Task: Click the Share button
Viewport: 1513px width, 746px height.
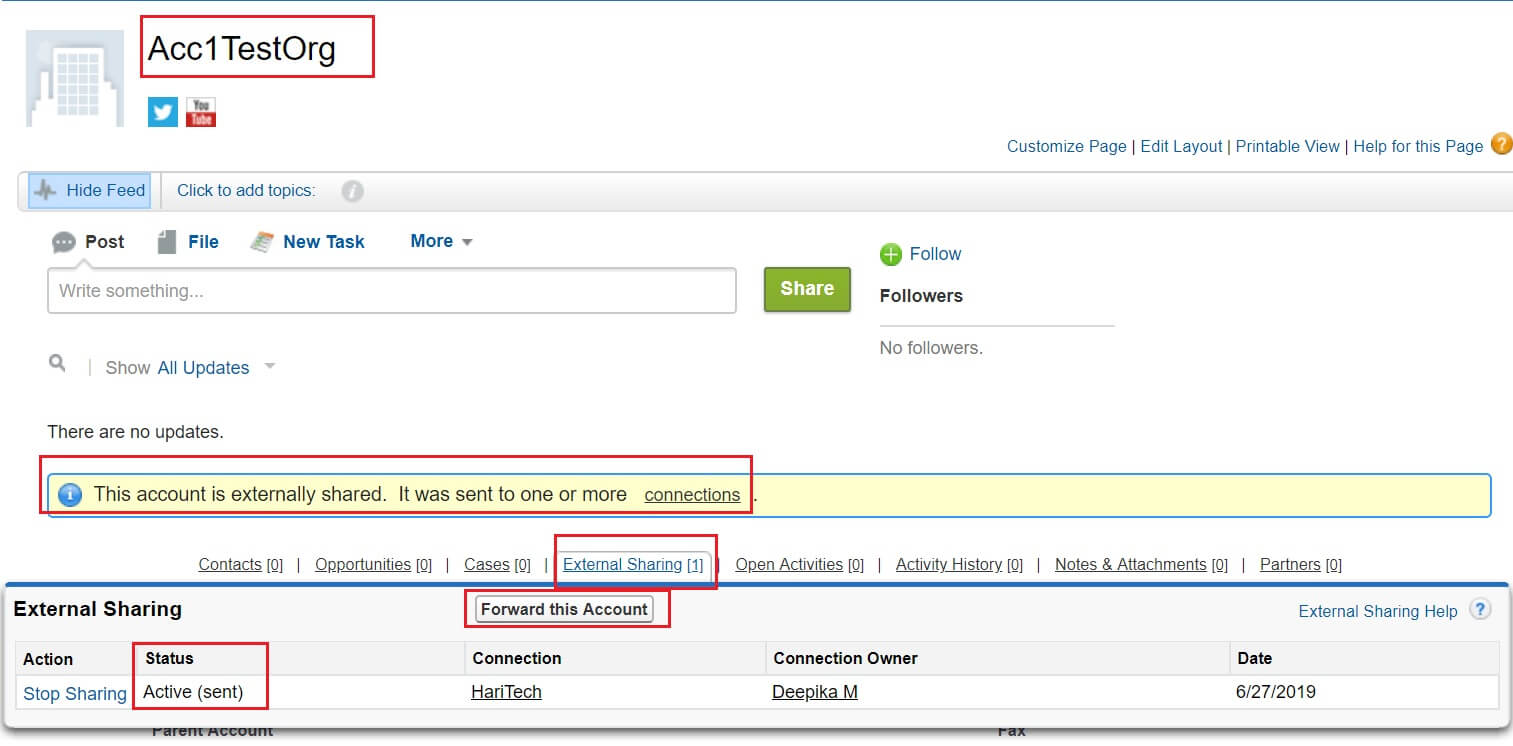Action: [x=806, y=289]
